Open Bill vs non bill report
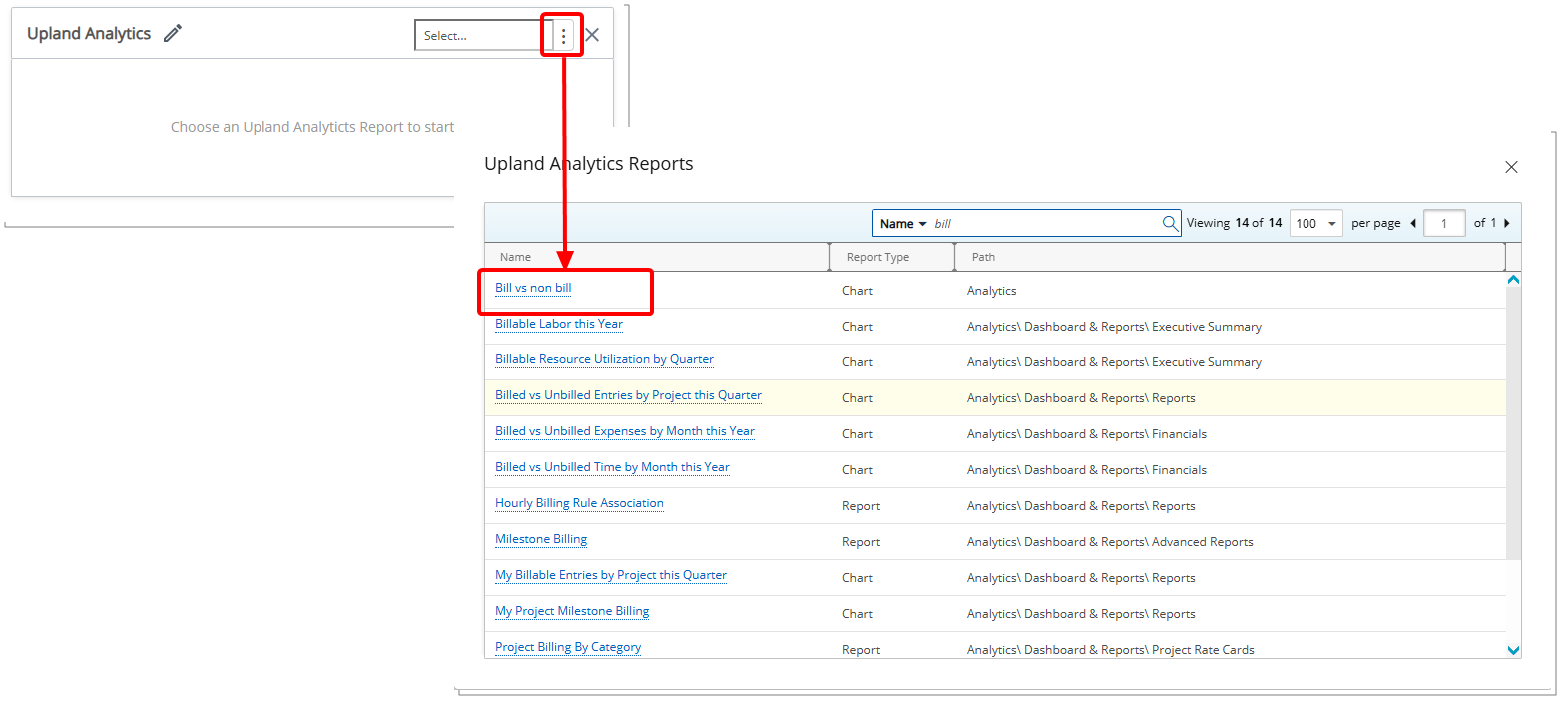Viewport: 1568px width, 707px height. 533,288
